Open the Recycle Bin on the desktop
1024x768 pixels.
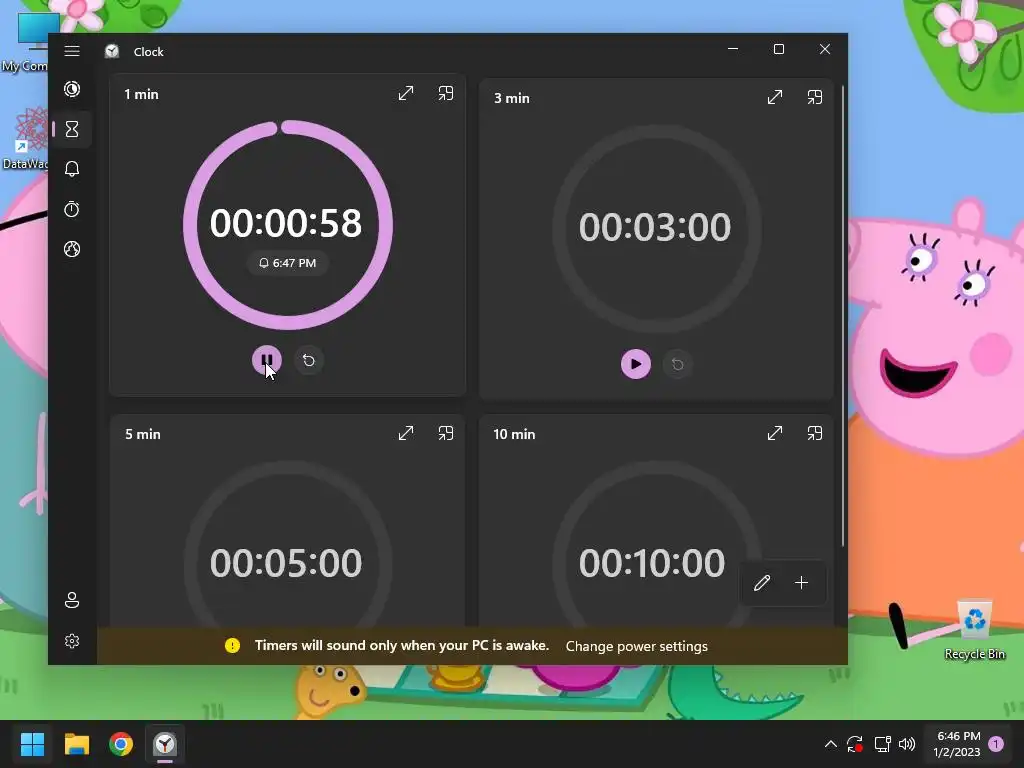click(x=974, y=630)
